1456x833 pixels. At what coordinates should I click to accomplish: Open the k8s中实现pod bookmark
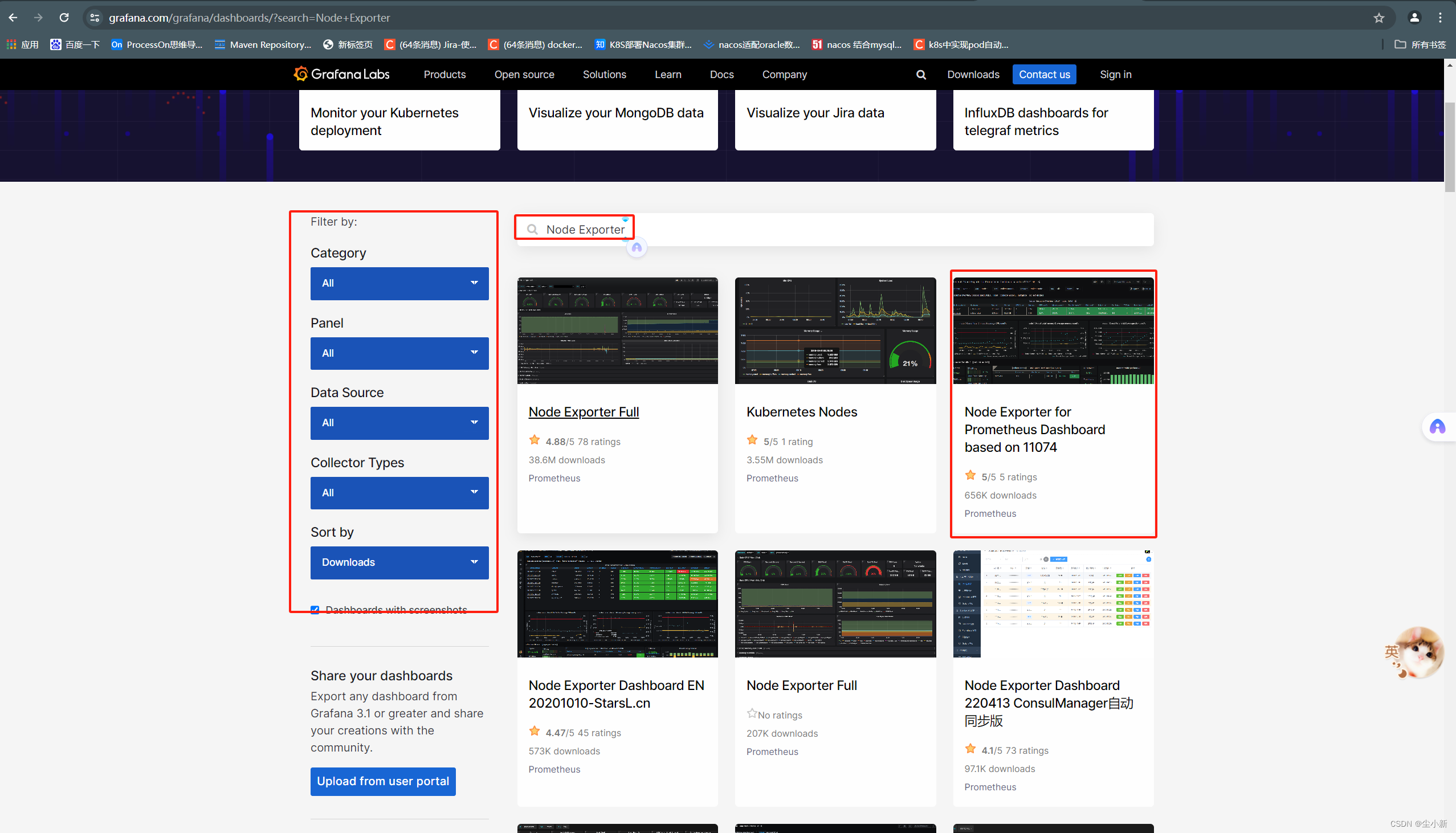[961, 44]
